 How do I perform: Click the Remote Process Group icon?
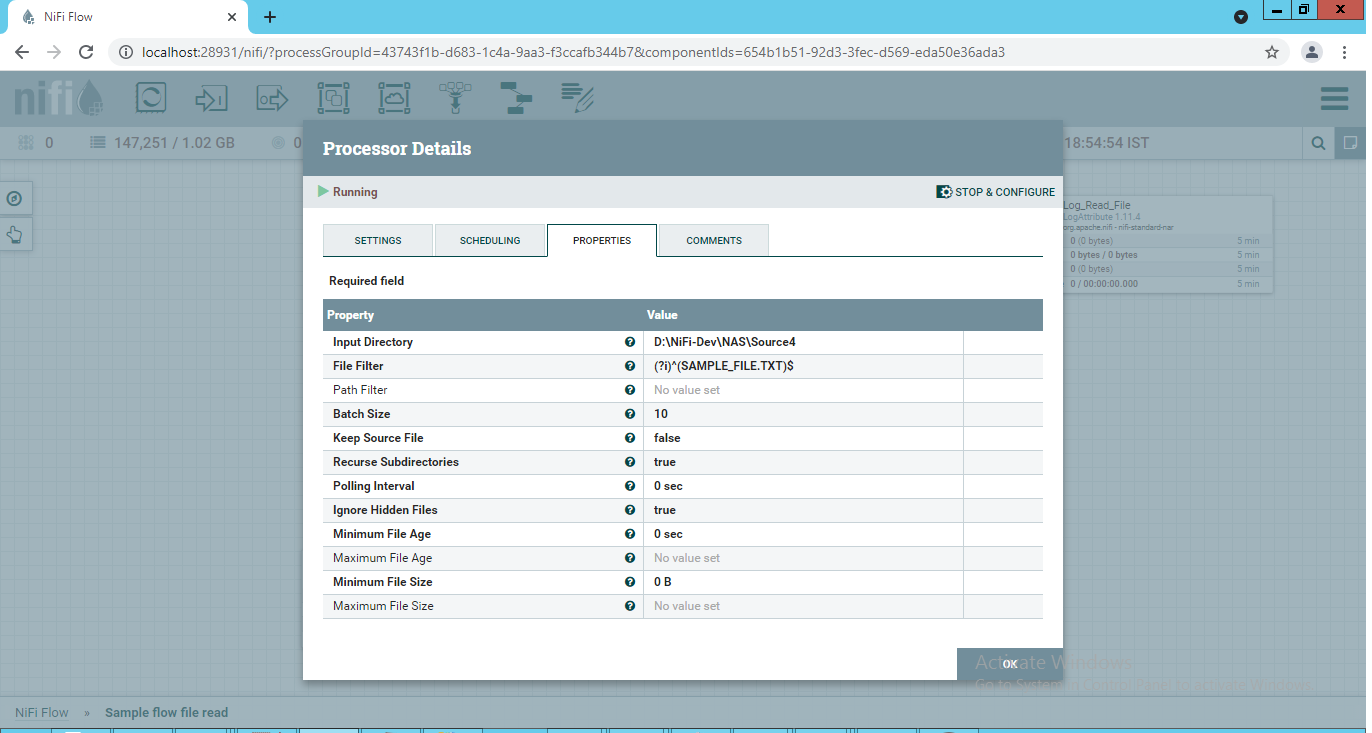395,98
